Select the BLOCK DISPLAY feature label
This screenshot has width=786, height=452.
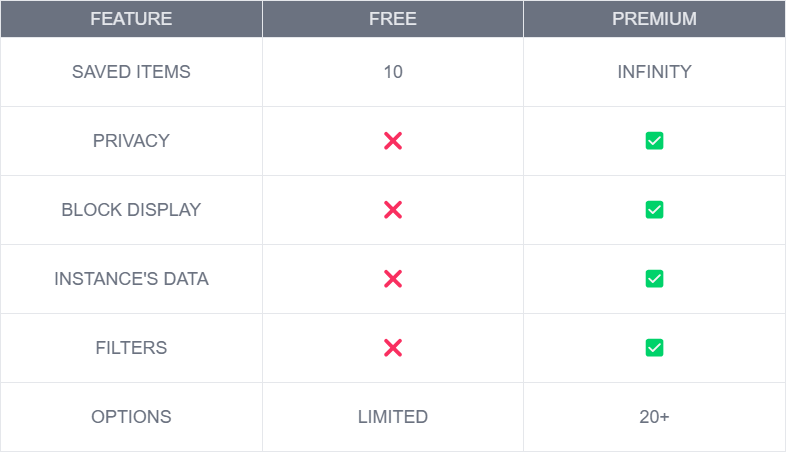click(131, 210)
